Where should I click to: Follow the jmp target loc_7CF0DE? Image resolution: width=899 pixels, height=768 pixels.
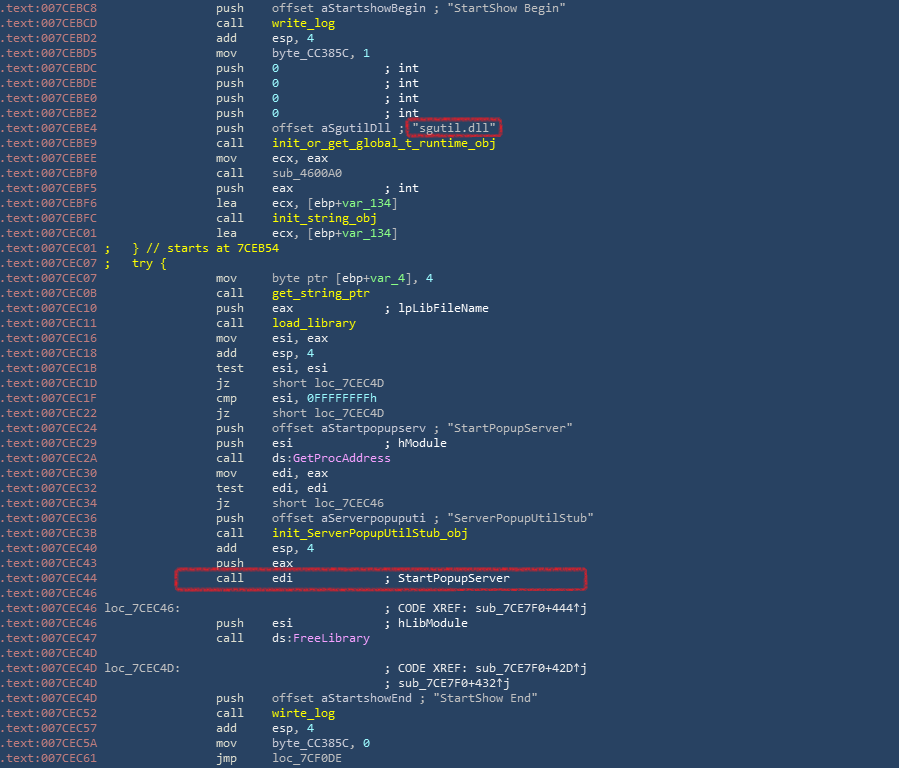tap(307, 758)
